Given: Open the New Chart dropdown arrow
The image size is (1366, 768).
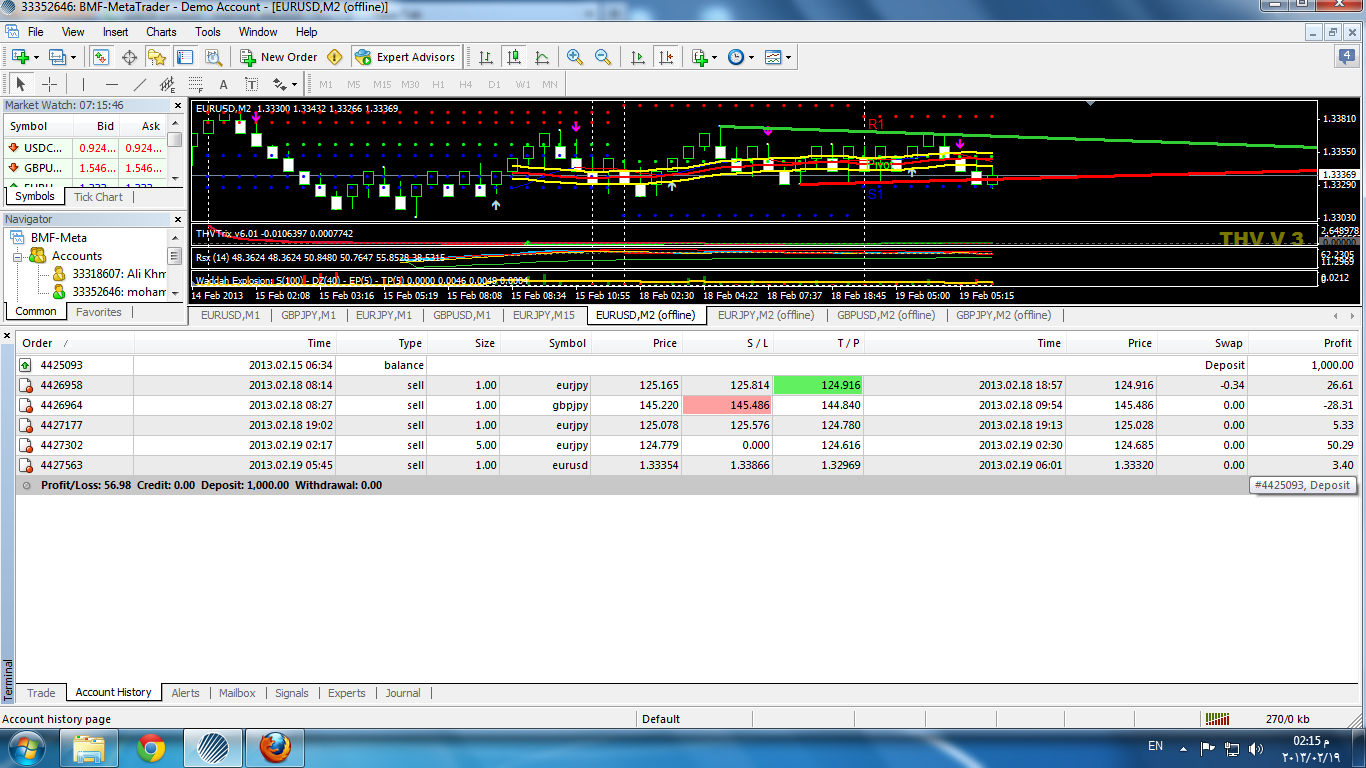Looking at the screenshot, I should point(35,57).
